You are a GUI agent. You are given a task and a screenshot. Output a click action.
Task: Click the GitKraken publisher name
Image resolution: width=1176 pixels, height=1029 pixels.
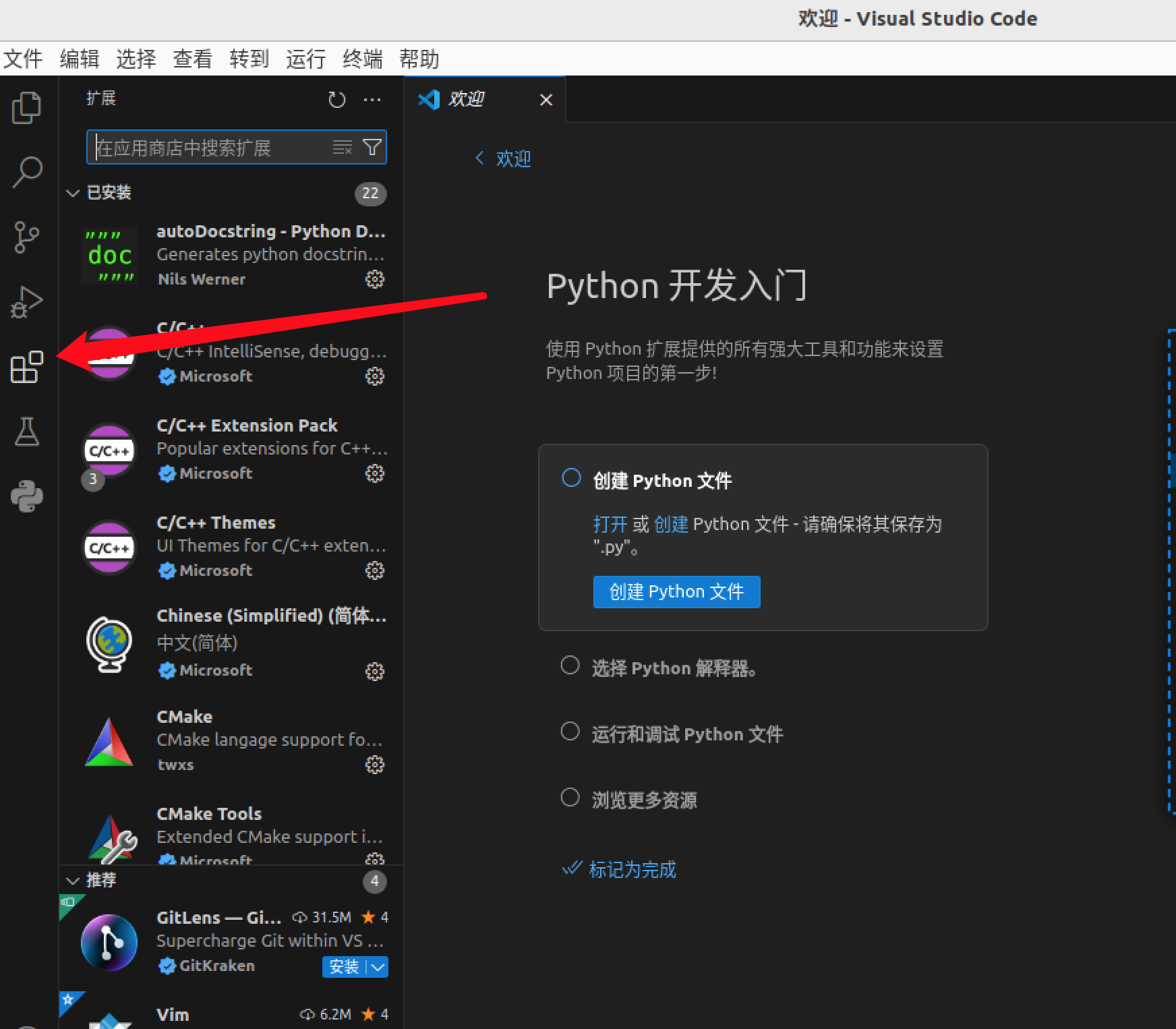coord(217,966)
